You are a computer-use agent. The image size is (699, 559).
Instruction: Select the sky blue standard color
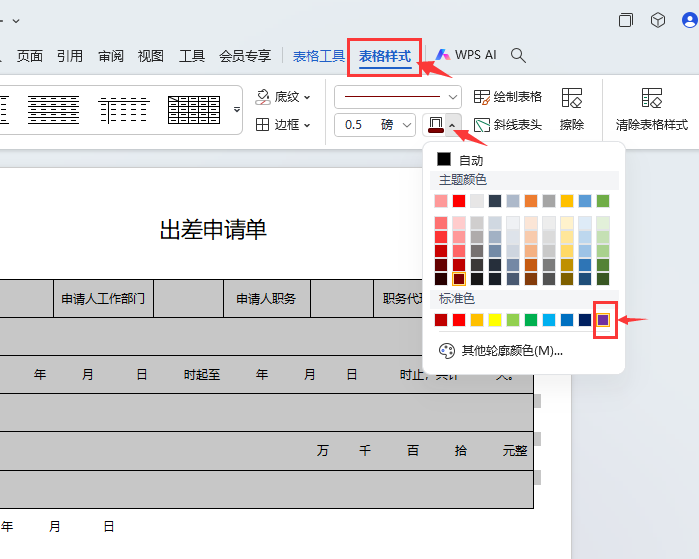(x=549, y=320)
